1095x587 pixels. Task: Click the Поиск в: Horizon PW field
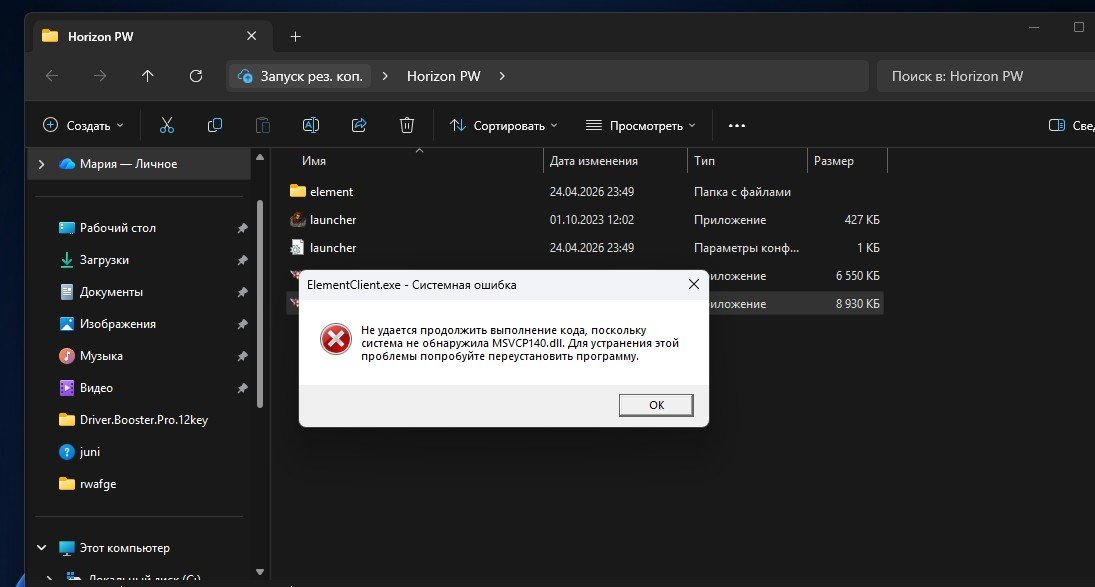point(986,76)
